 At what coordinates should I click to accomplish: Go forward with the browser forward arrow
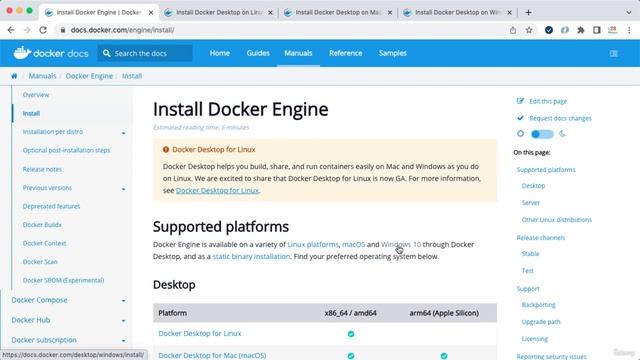[x=27, y=30]
